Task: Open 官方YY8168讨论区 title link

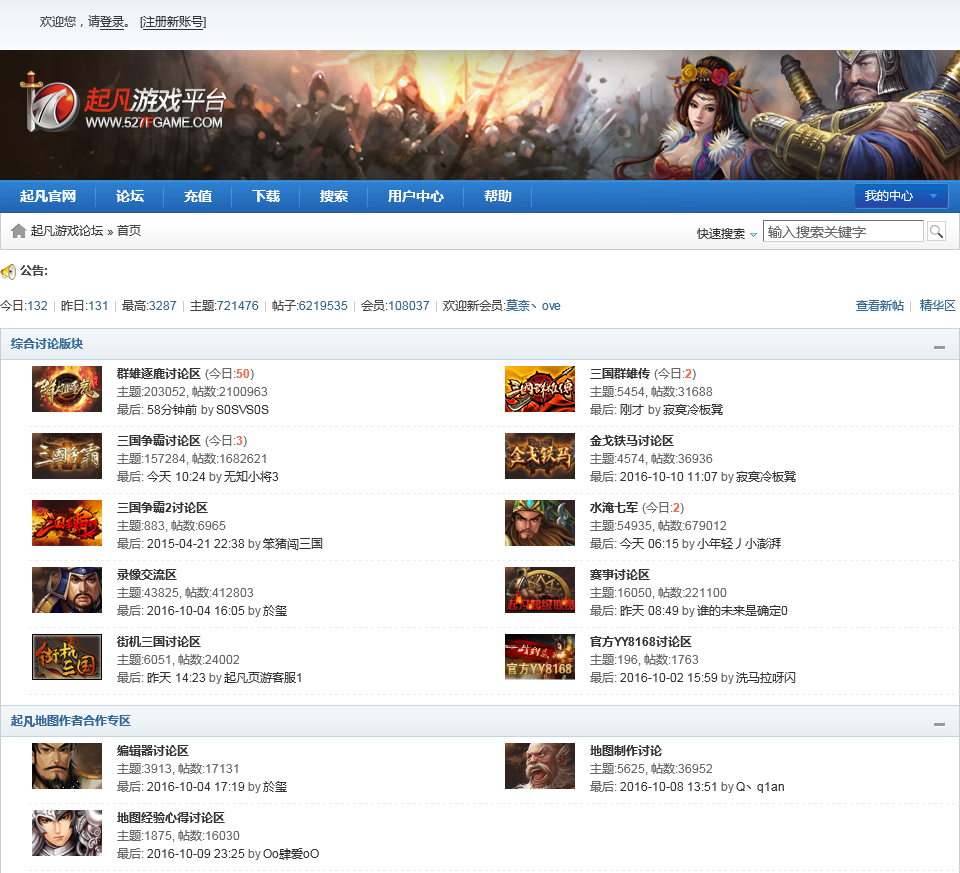Action: (640, 642)
